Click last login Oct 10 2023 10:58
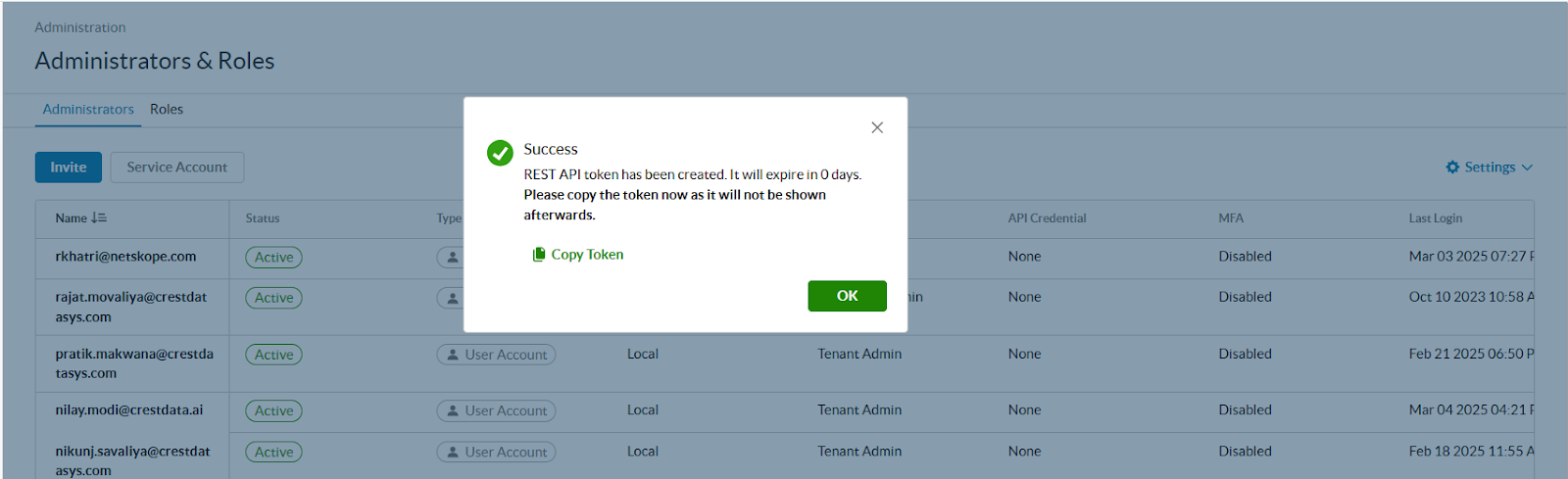 [x=1471, y=297]
